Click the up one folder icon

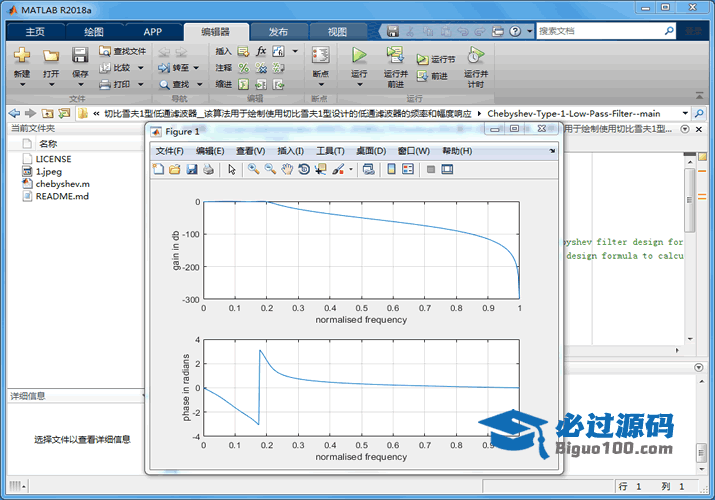coord(47,113)
